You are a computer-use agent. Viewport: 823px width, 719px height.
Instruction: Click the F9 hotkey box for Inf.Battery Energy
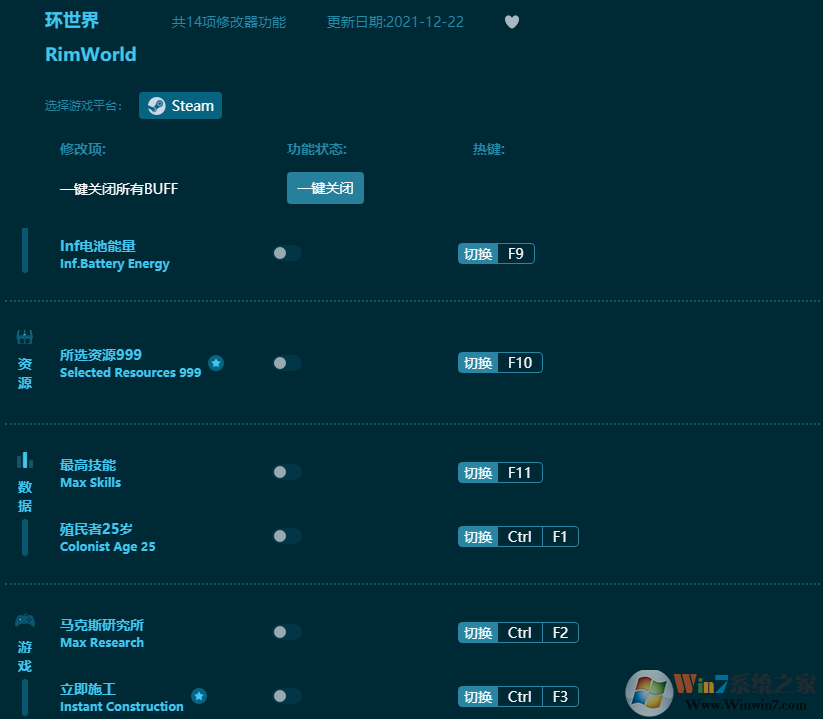pos(515,254)
